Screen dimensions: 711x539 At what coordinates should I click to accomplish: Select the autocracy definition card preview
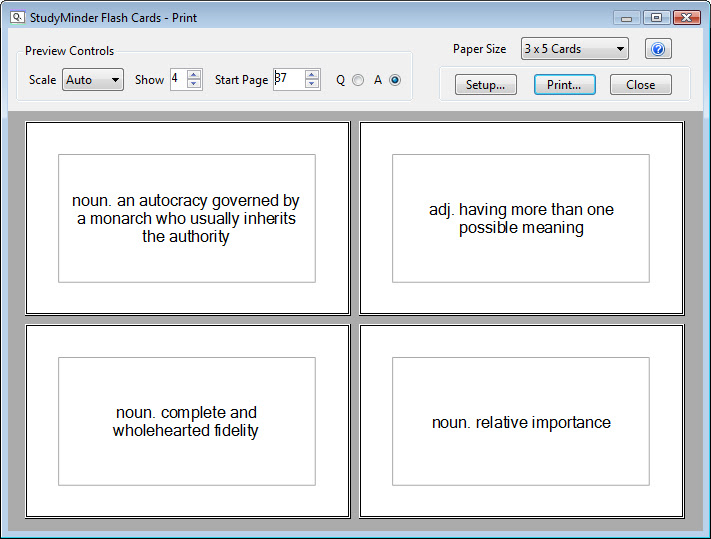pyautogui.click(x=187, y=218)
